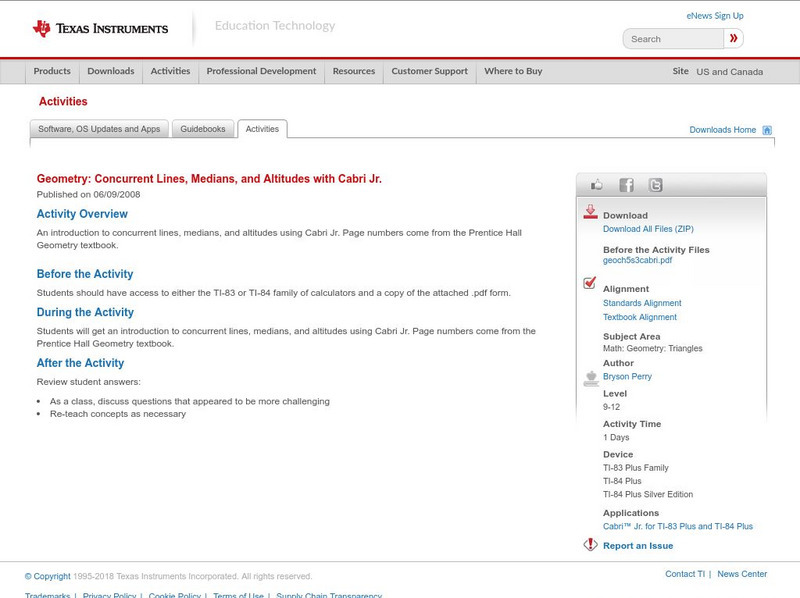The width and height of the screenshot is (800, 598).
Task: Open the Standards Alignment link
Action: (641, 303)
